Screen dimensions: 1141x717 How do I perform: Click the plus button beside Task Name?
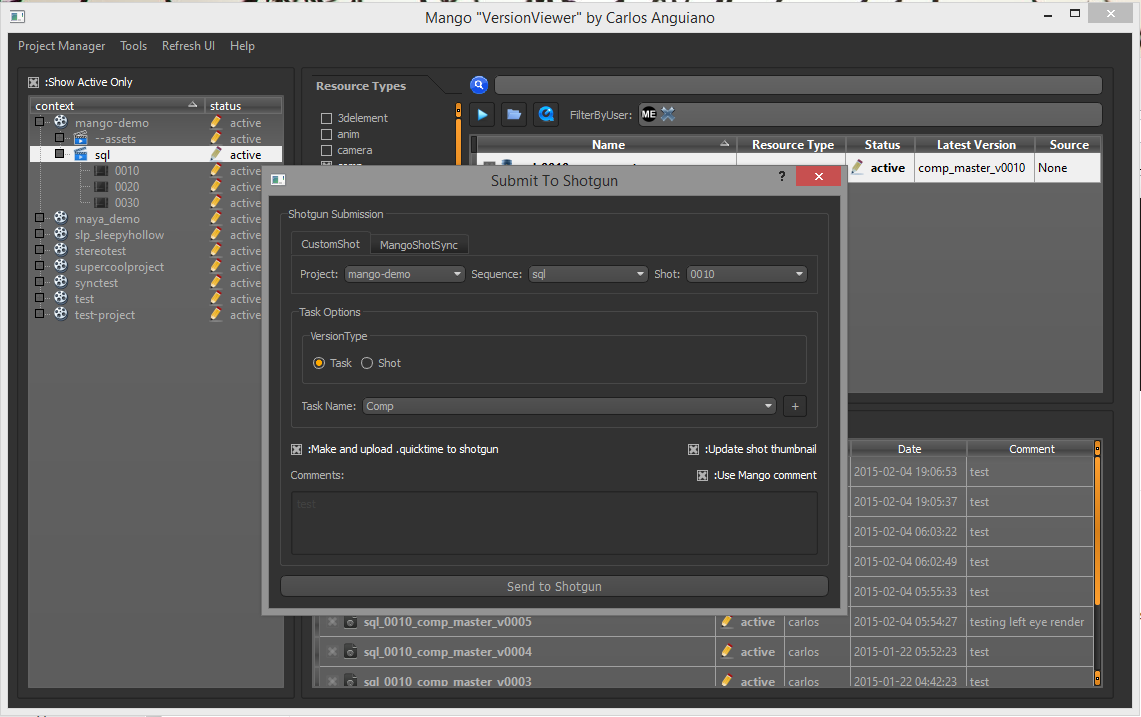(x=795, y=406)
